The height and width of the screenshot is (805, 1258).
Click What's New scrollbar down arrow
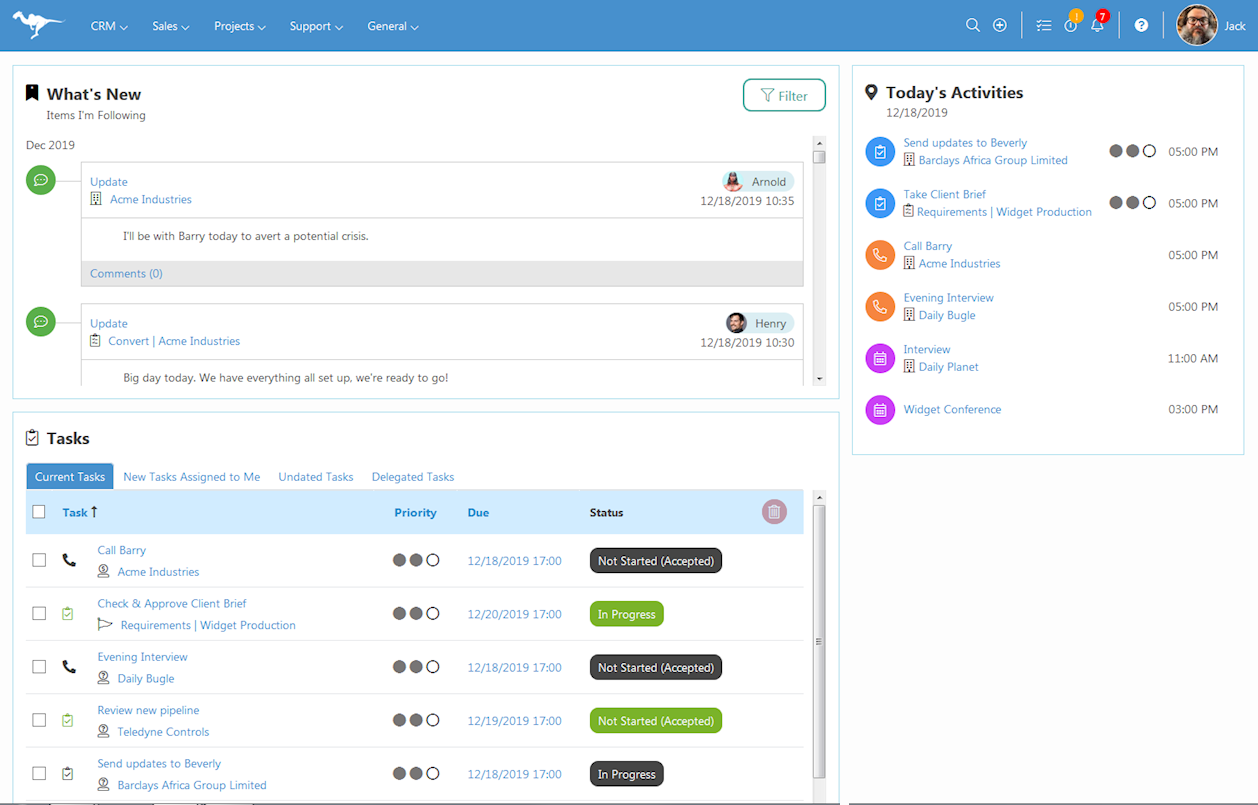820,379
